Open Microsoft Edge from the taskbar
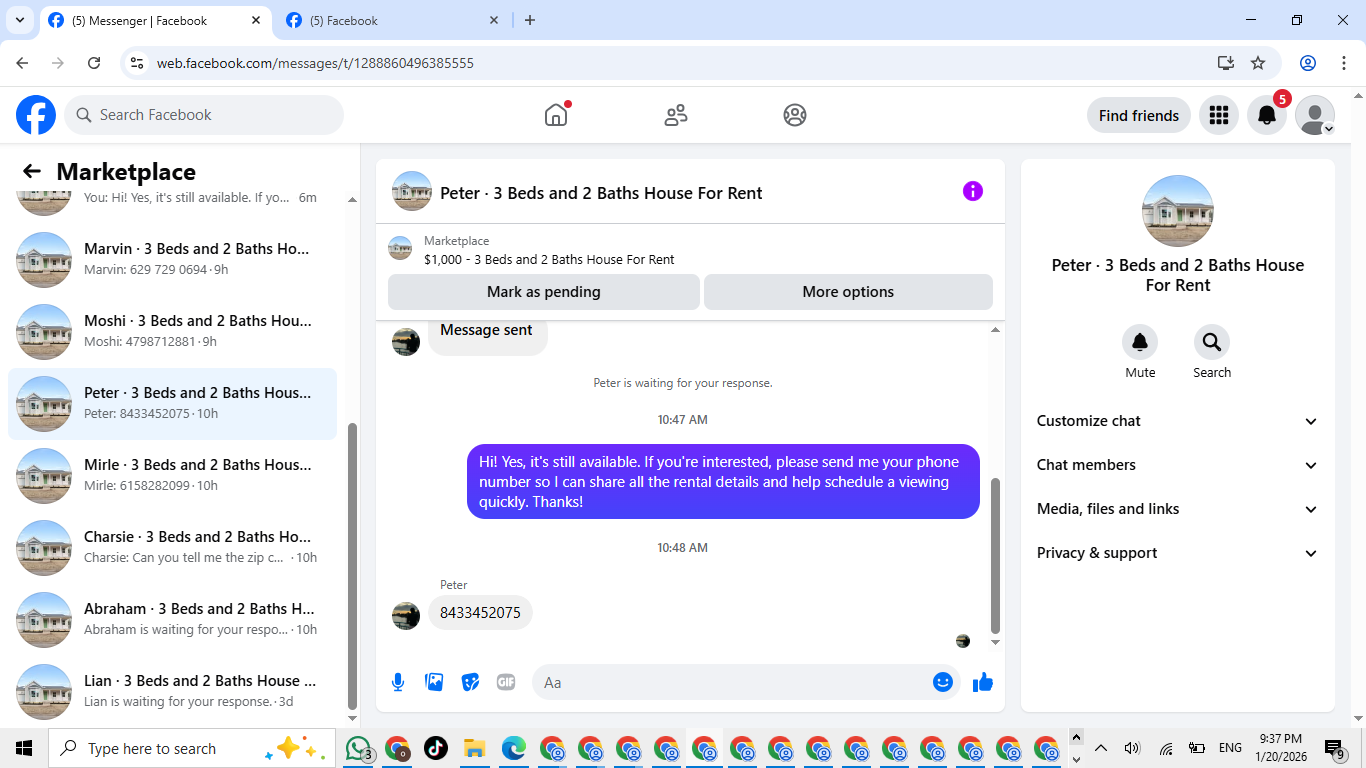 pos(514,748)
